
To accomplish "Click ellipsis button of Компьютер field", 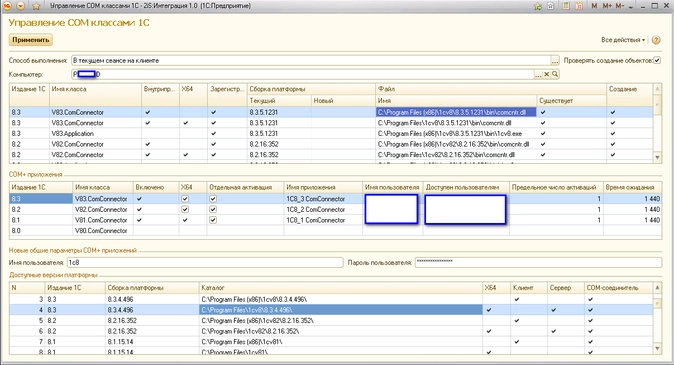I will pyautogui.click(x=538, y=74).
